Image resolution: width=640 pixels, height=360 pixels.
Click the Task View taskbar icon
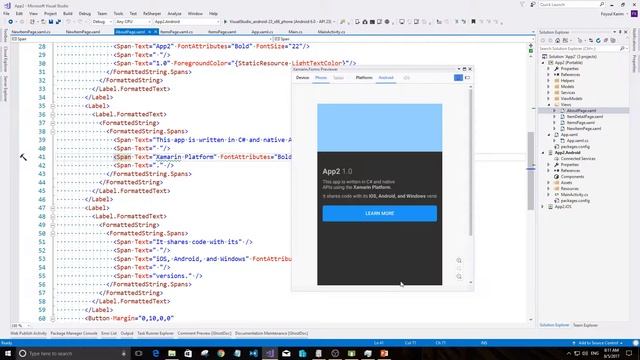[139, 353]
